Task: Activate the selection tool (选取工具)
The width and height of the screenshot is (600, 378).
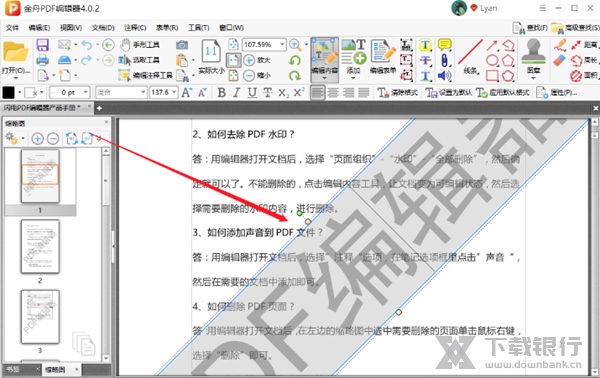Action: 139,60
